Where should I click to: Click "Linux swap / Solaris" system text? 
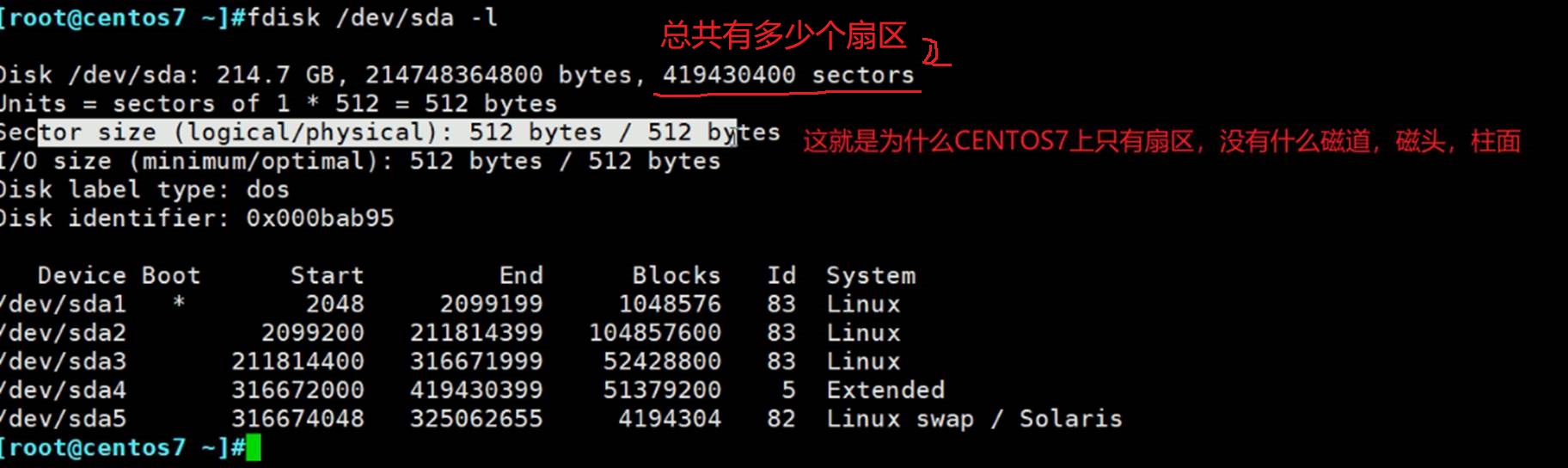pos(974,419)
